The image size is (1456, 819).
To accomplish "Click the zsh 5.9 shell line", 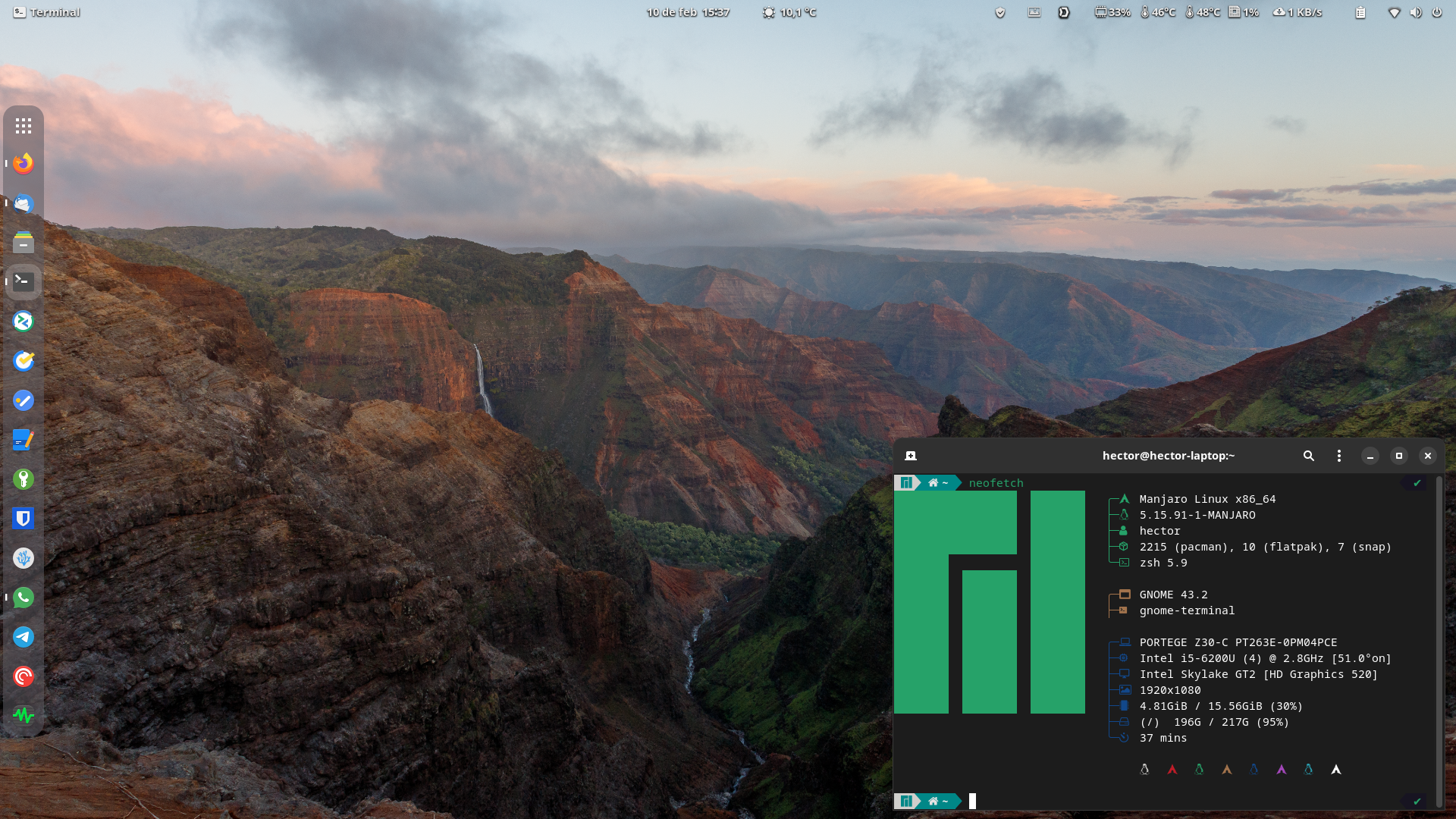I will coord(1163,563).
